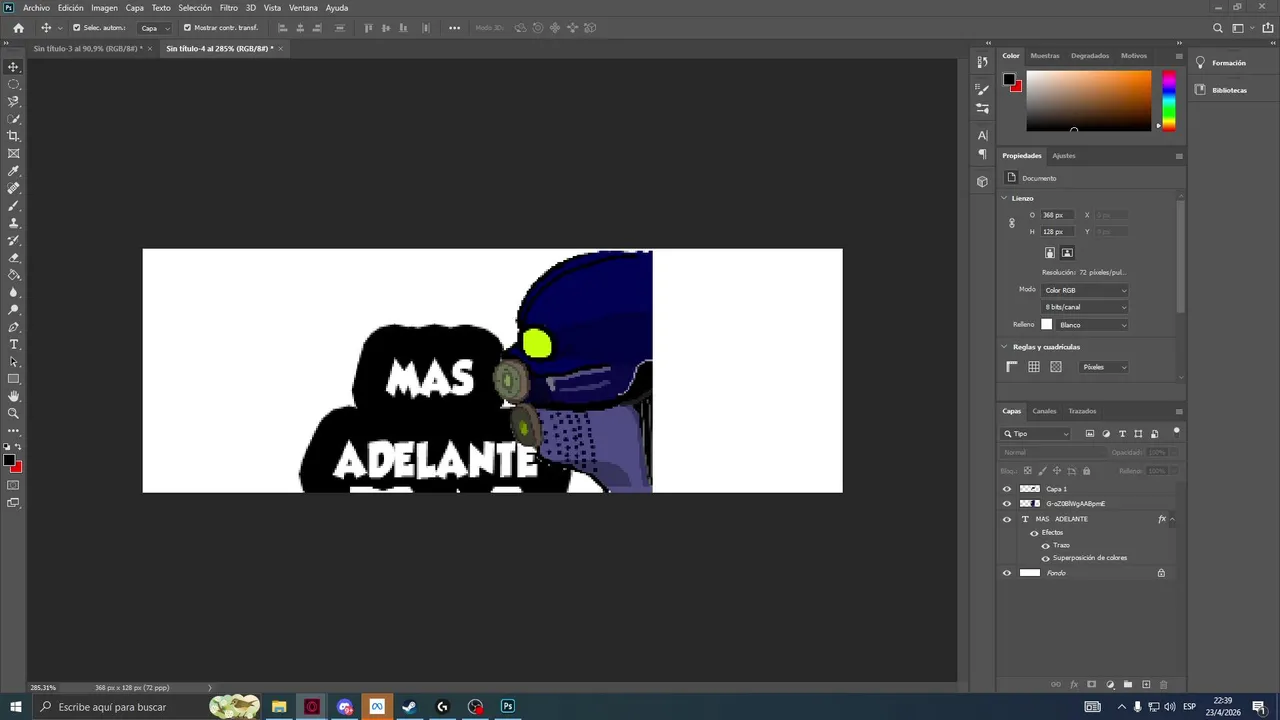The width and height of the screenshot is (1280, 720).
Task: Open the Filtro menu
Action: pos(229,8)
